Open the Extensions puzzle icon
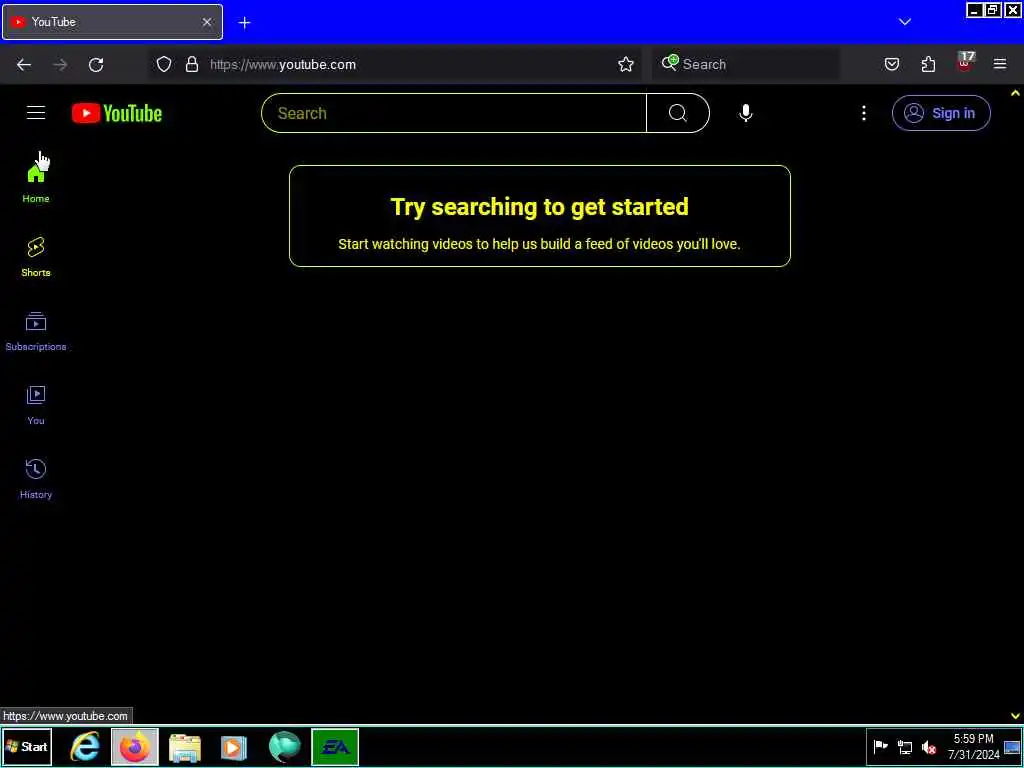 (x=928, y=64)
